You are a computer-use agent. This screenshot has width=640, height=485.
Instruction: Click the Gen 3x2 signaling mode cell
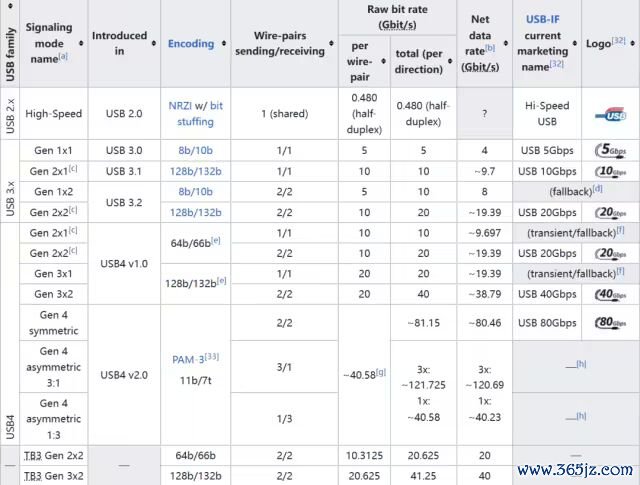point(53,294)
